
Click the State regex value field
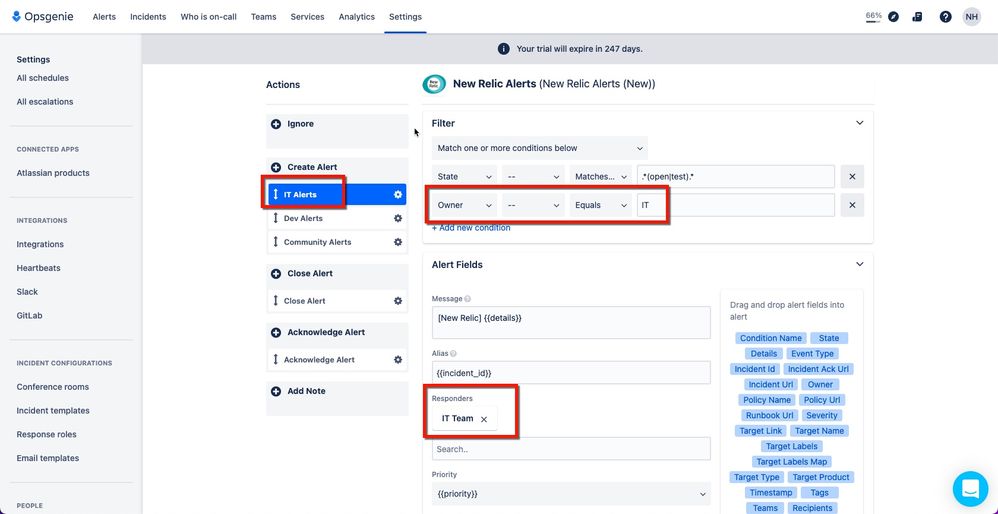(736, 177)
